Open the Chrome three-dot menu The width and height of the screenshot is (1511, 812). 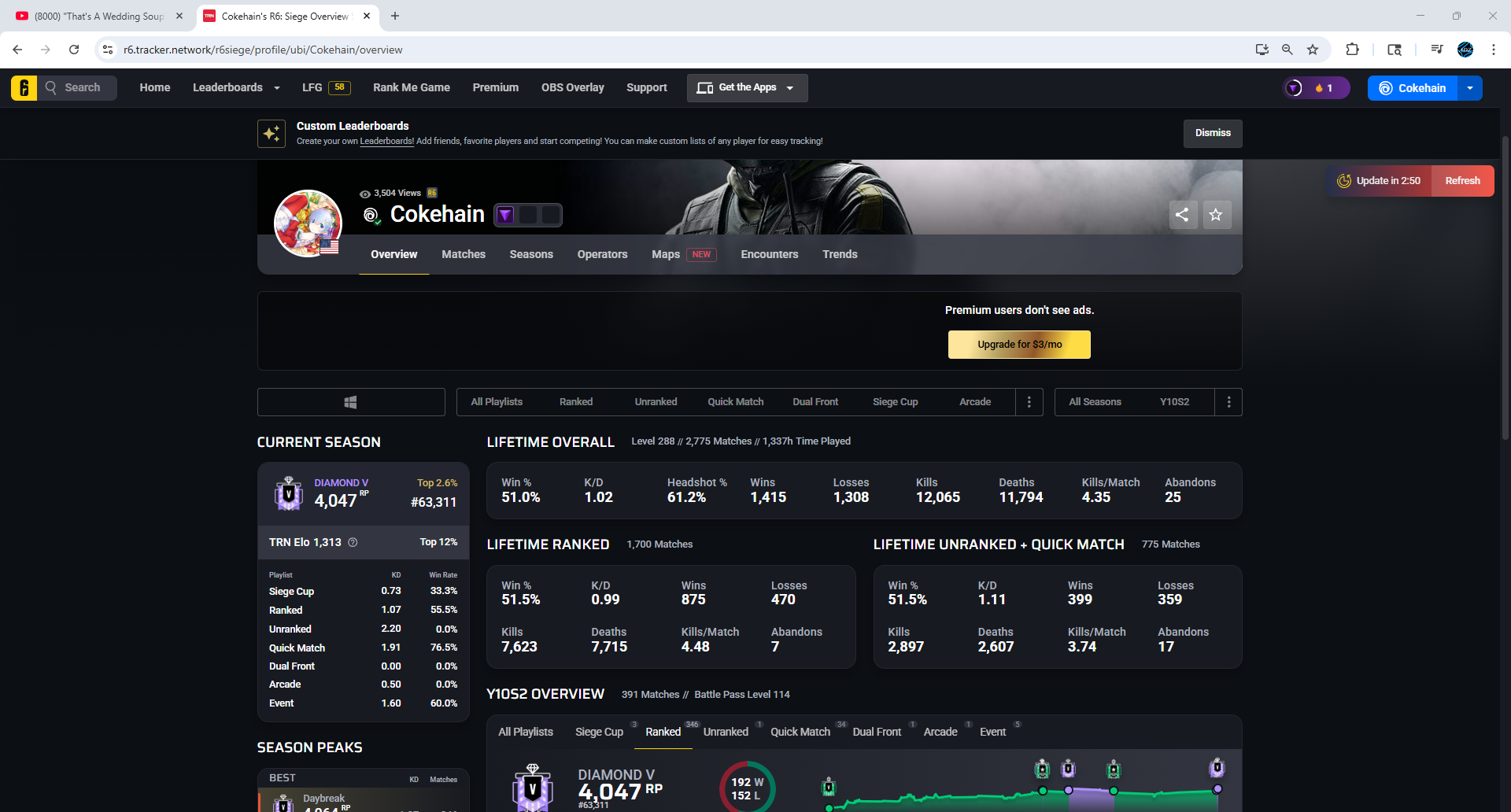[x=1494, y=50]
